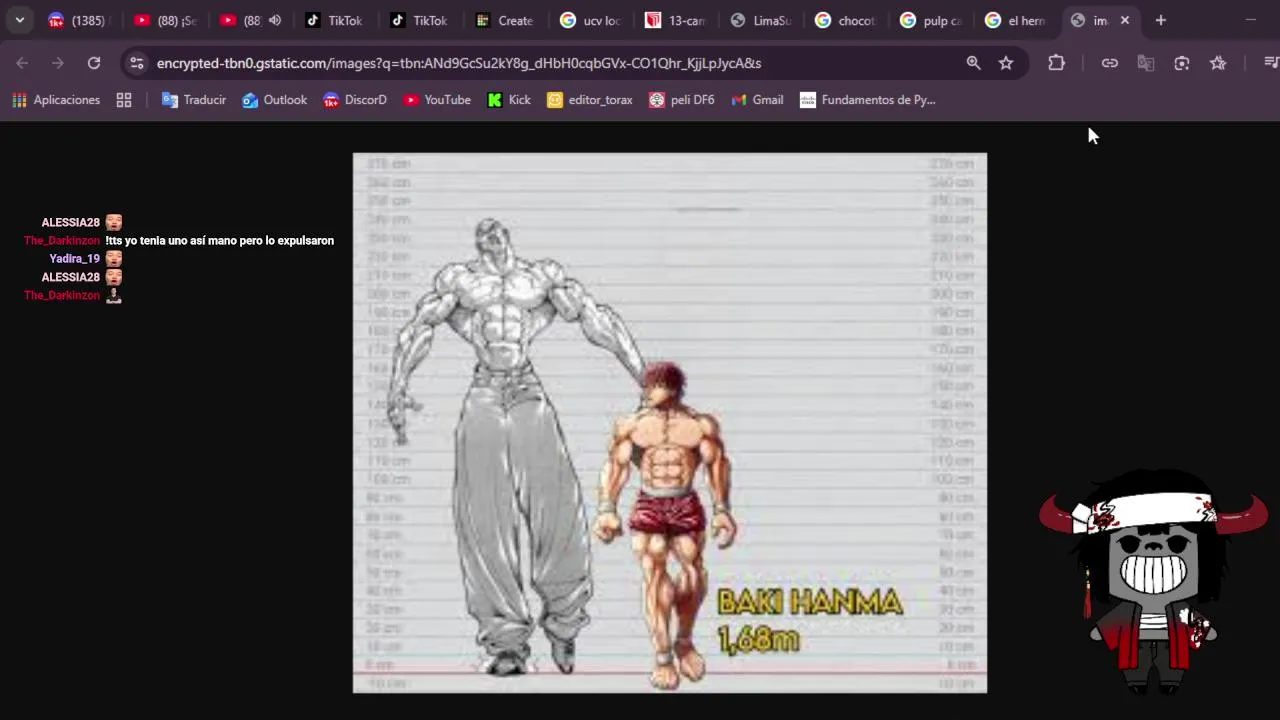Open the media control music icon
Screen dimensions: 1280x720
pyautogui.click(x=1270, y=63)
